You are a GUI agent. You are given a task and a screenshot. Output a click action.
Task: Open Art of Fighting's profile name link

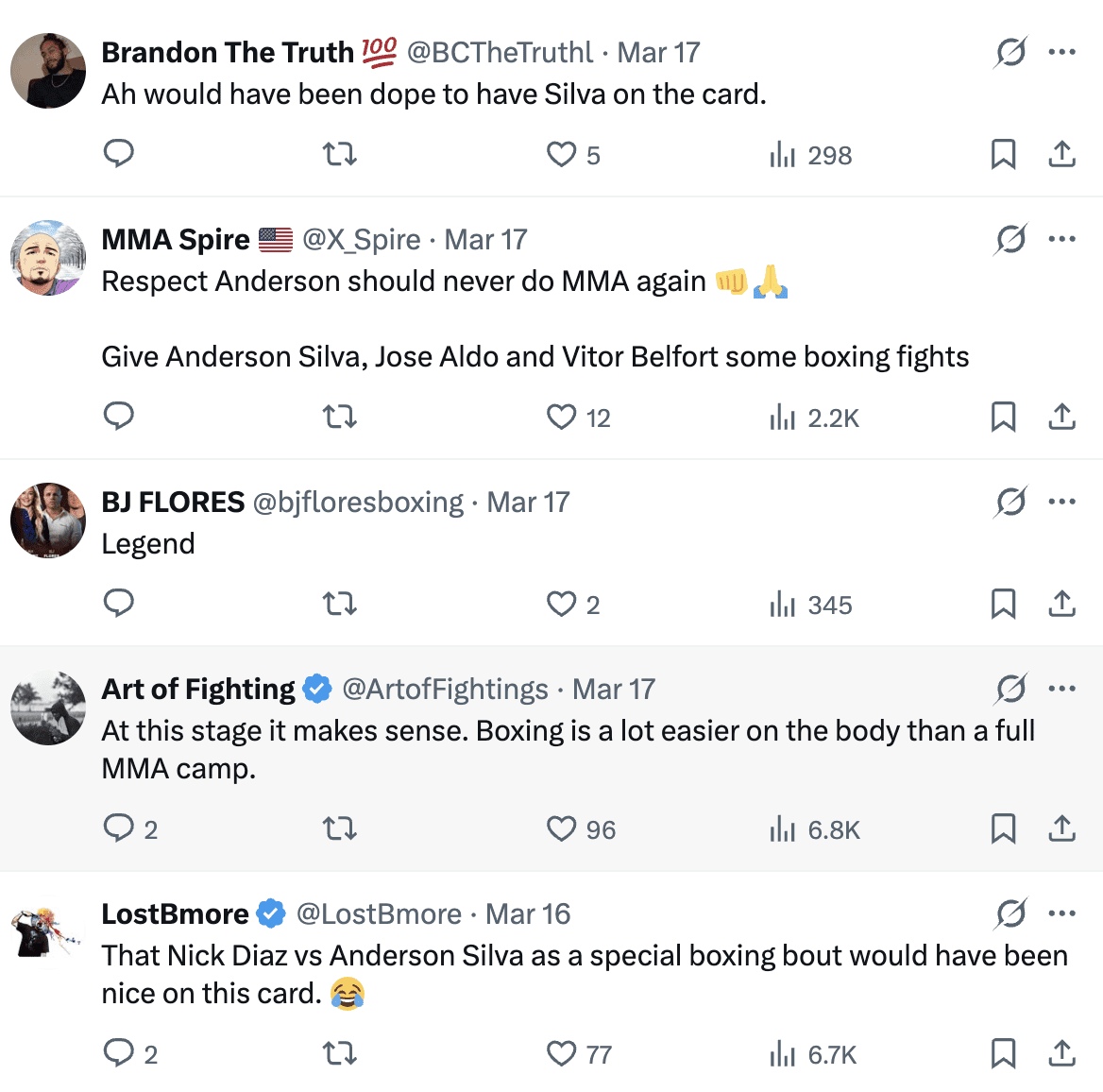[x=198, y=689]
